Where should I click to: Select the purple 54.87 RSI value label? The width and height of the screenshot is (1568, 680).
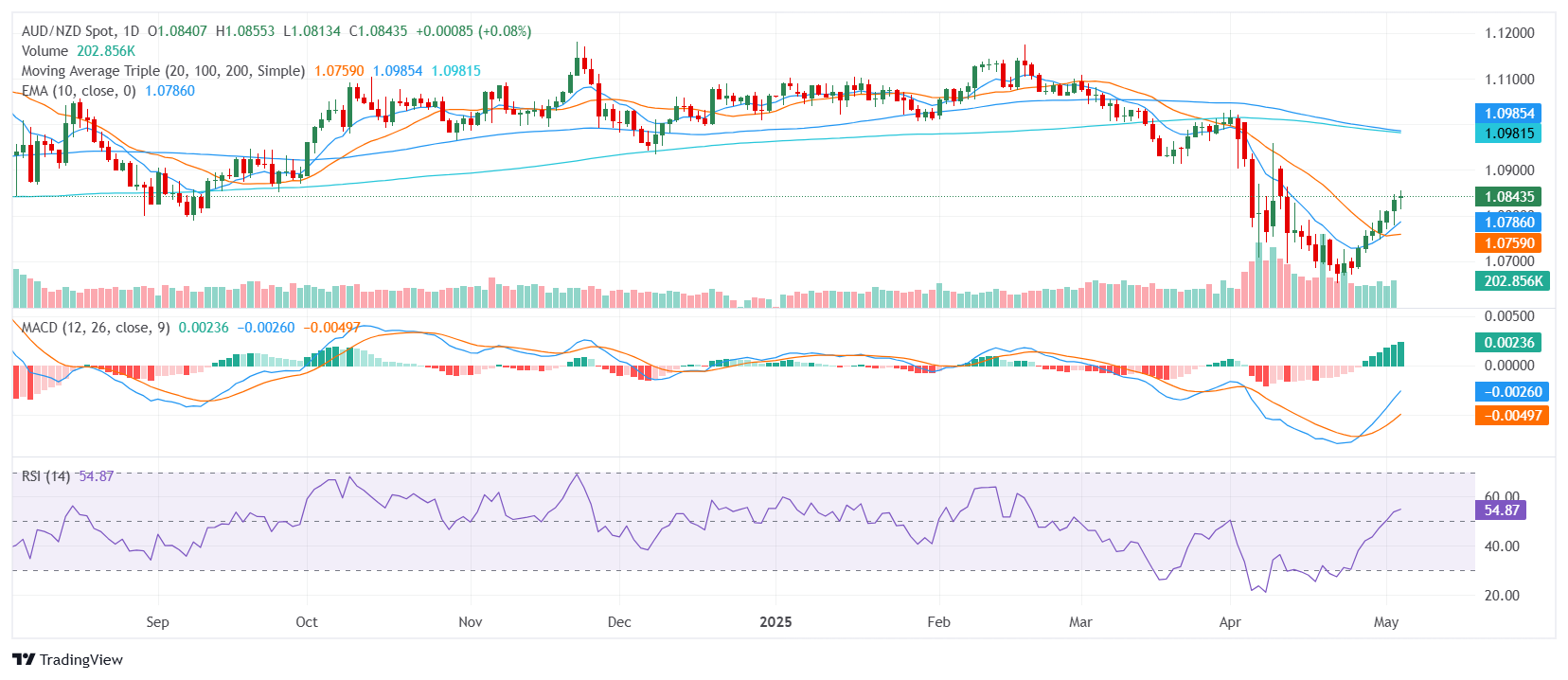tap(1501, 510)
